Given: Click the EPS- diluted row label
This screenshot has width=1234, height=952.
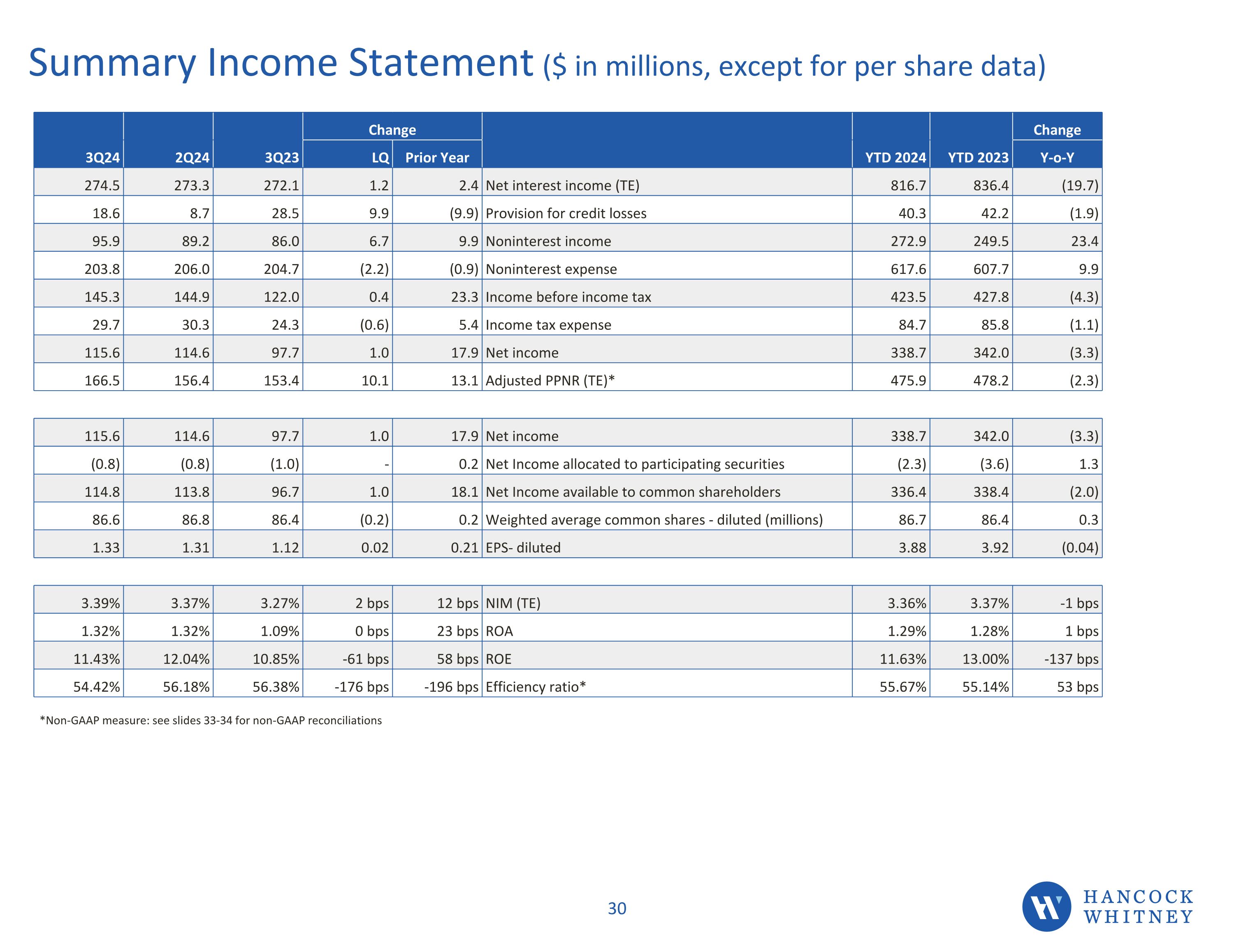Looking at the screenshot, I should [x=523, y=547].
